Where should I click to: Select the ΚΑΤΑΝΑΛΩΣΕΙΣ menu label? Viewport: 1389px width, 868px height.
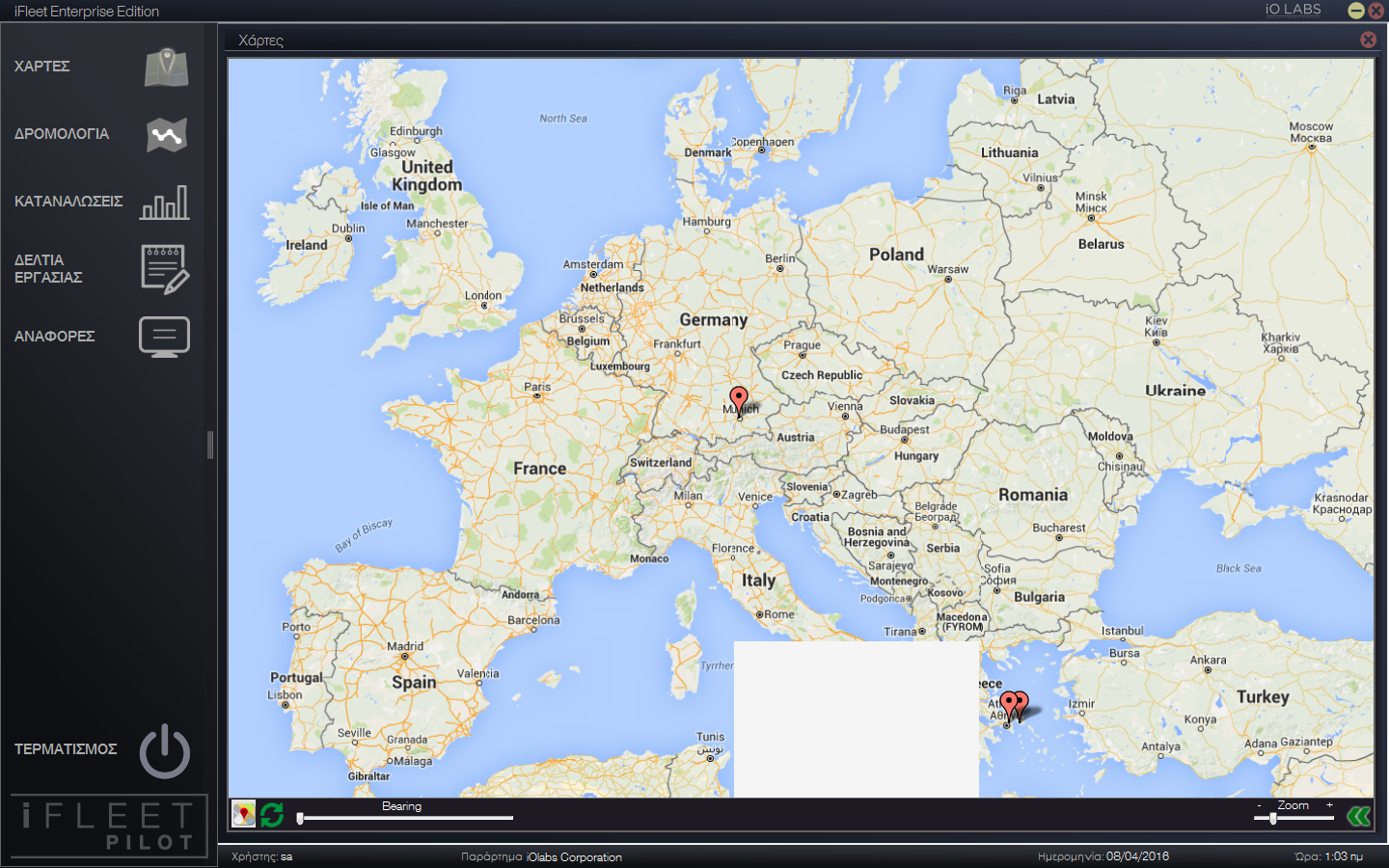pyautogui.click(x=68, y=202)
